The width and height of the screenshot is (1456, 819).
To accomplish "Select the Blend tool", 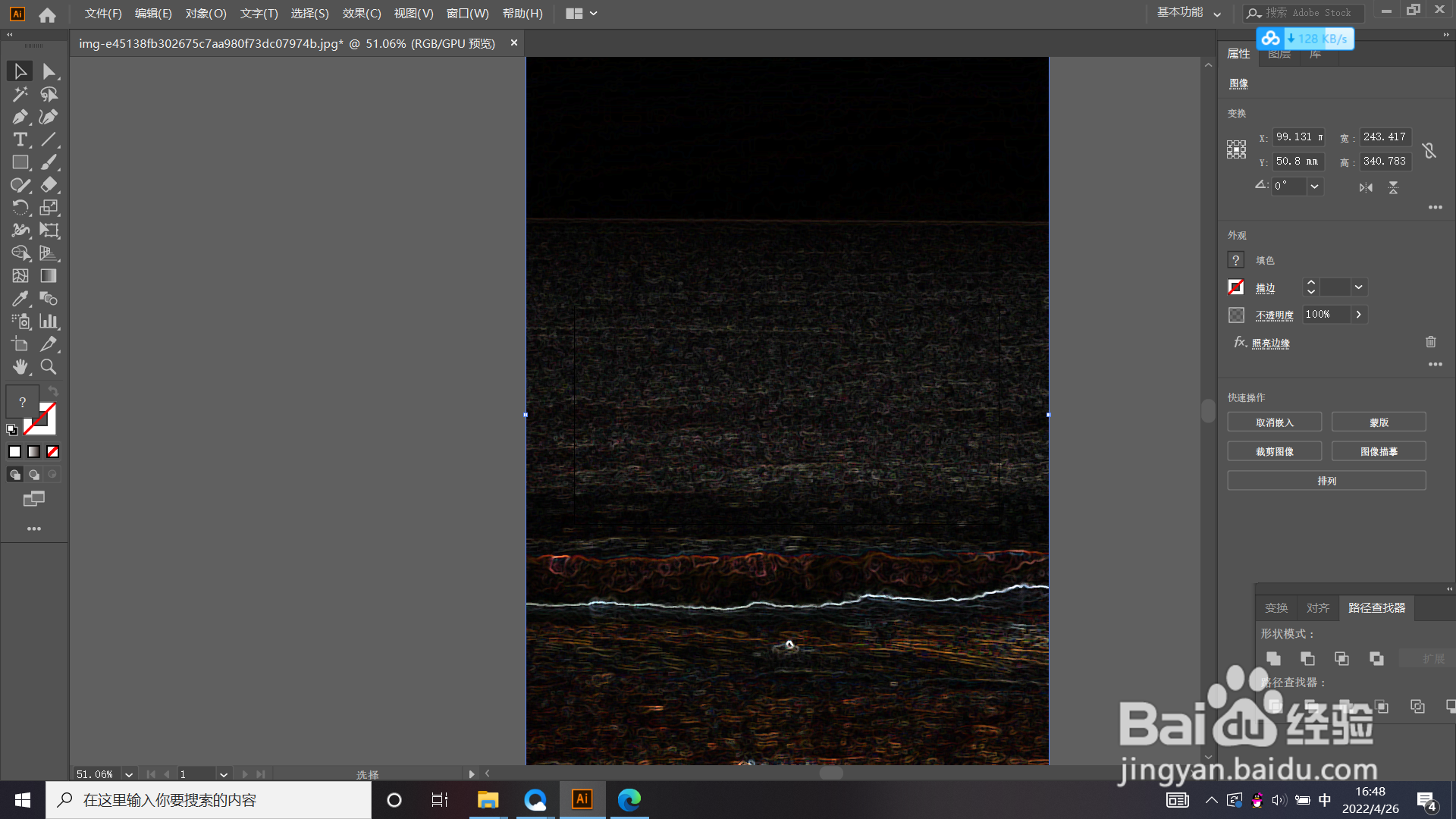I will (49, 299).
